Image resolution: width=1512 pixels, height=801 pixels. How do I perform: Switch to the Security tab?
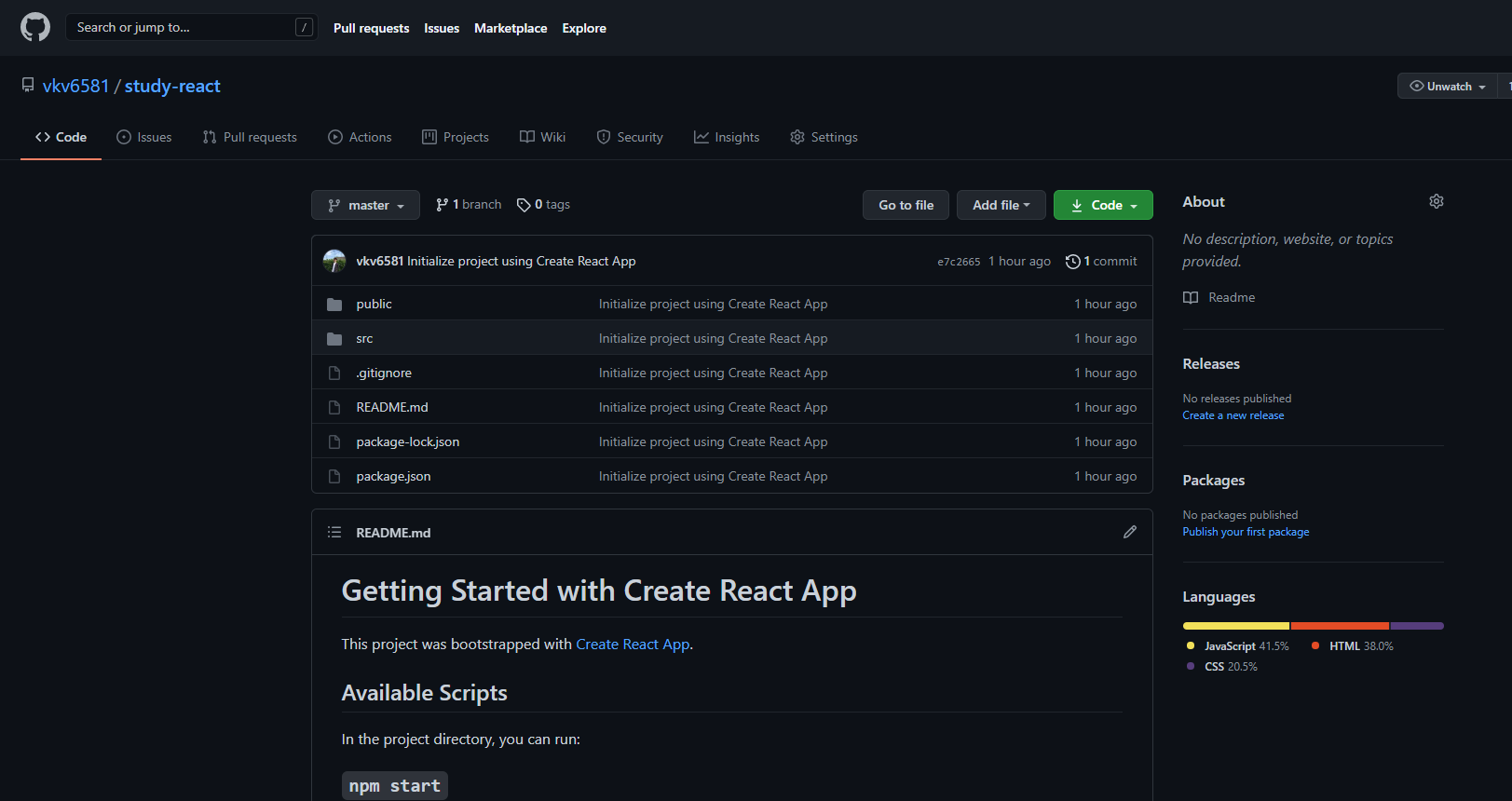click(630, 137)
